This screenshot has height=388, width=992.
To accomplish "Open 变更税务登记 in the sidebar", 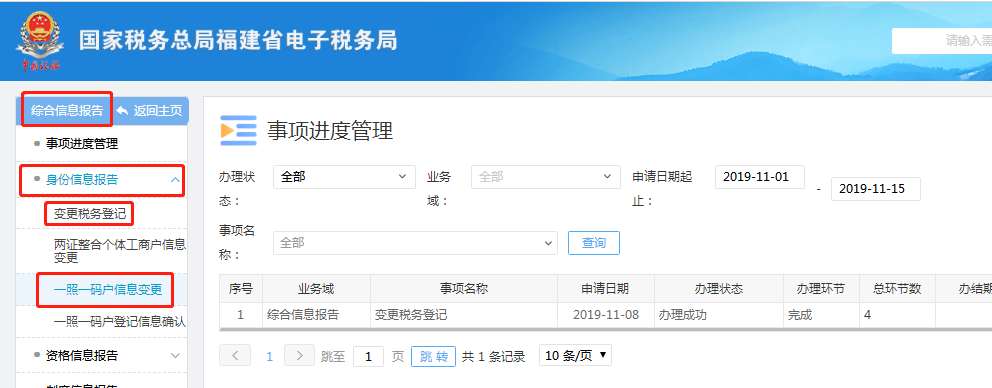I will (90, 214).
